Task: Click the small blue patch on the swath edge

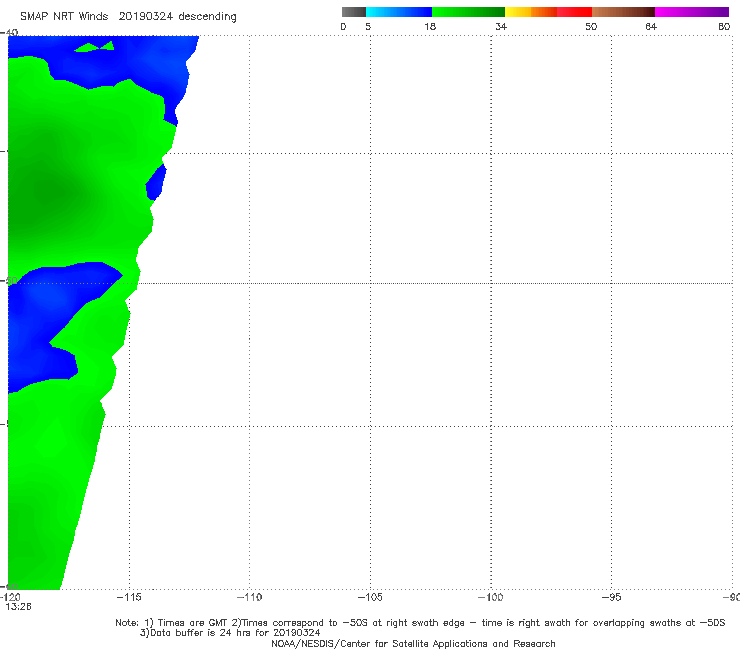Action: 156,183
